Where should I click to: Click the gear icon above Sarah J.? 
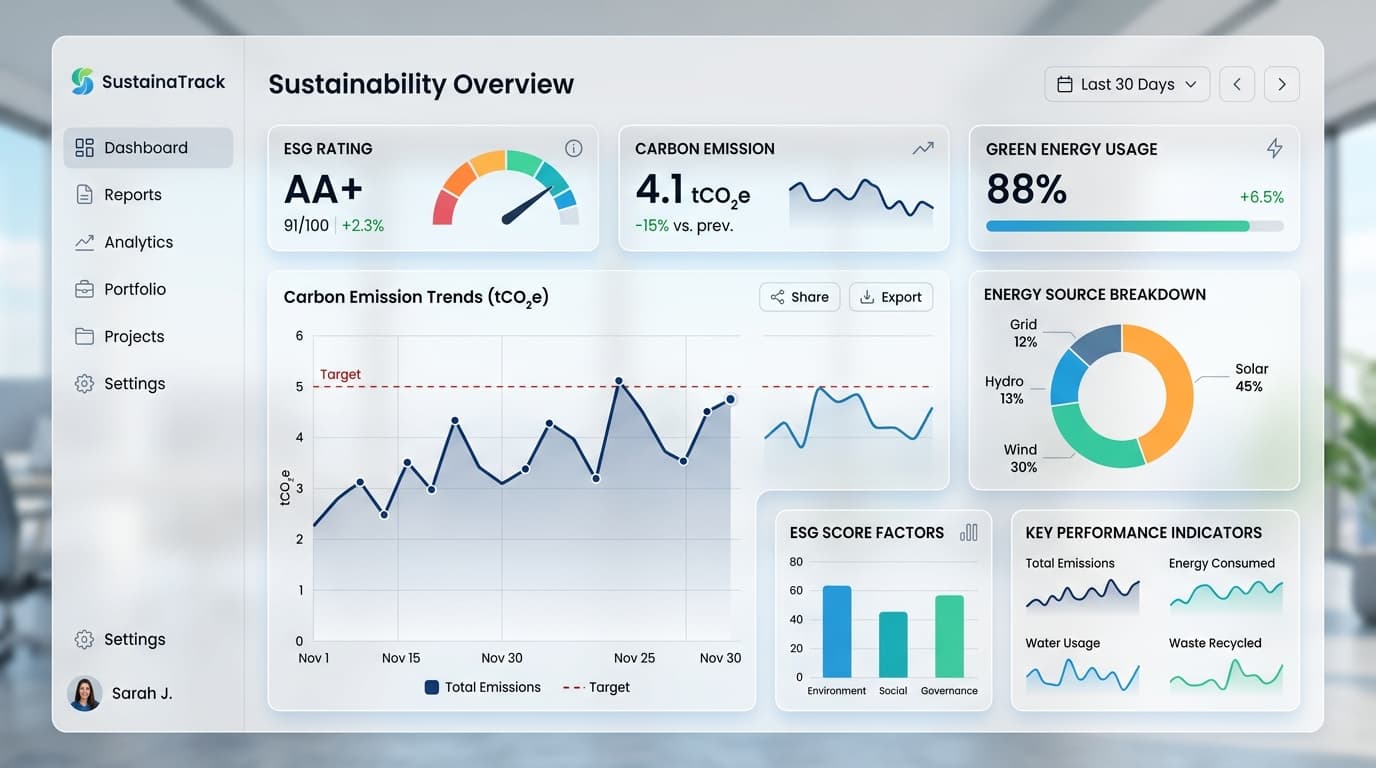(x=84, y=639)
